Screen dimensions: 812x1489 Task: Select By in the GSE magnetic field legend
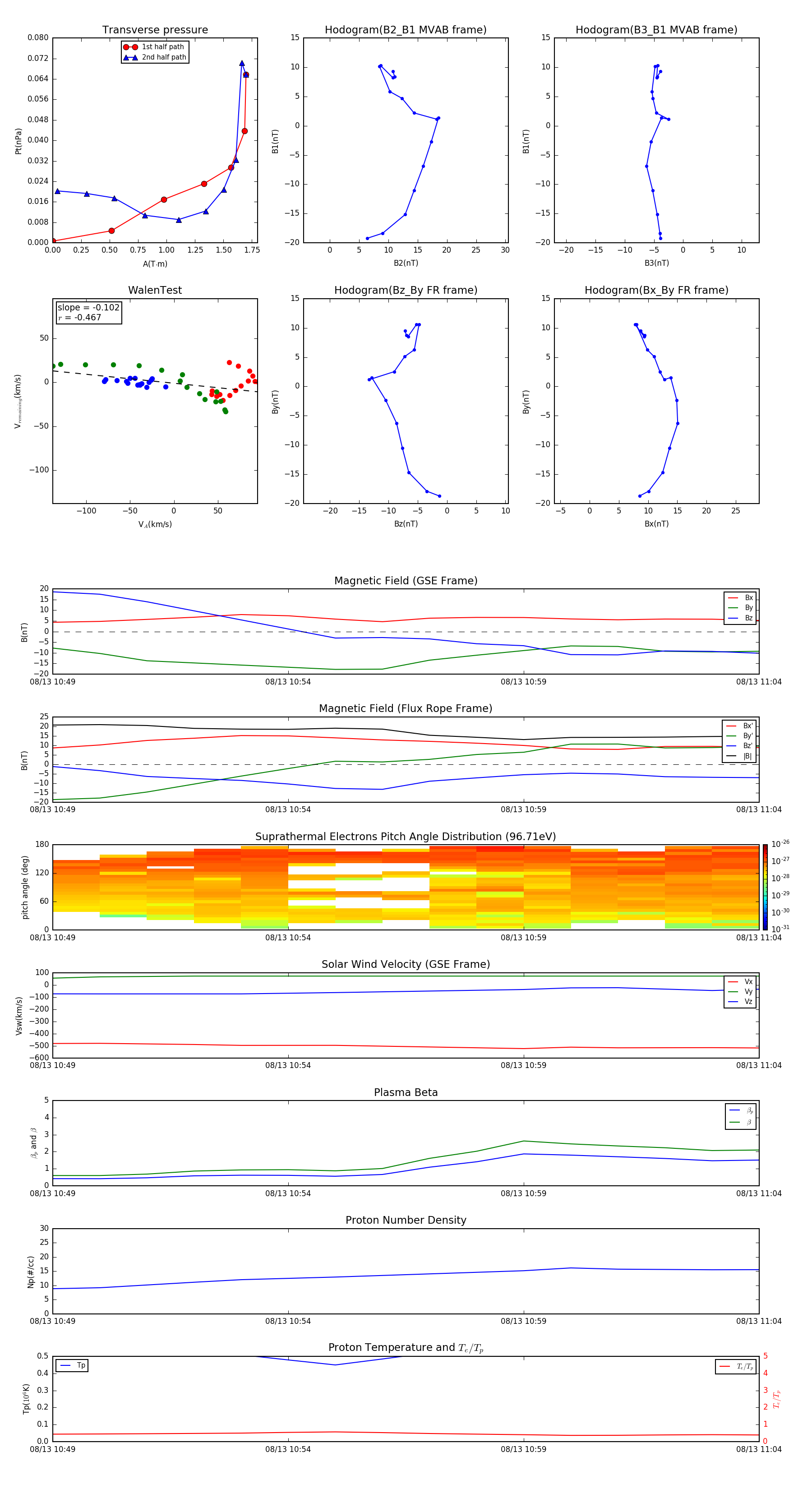(740, 607)
